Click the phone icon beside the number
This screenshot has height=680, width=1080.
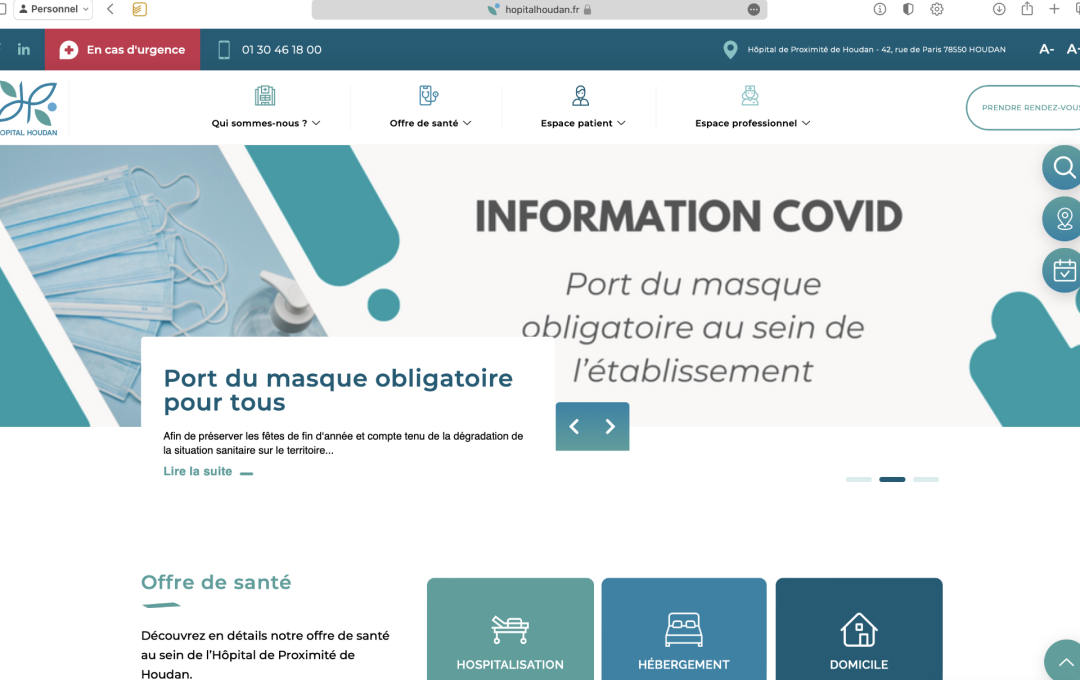pos(224,50)
